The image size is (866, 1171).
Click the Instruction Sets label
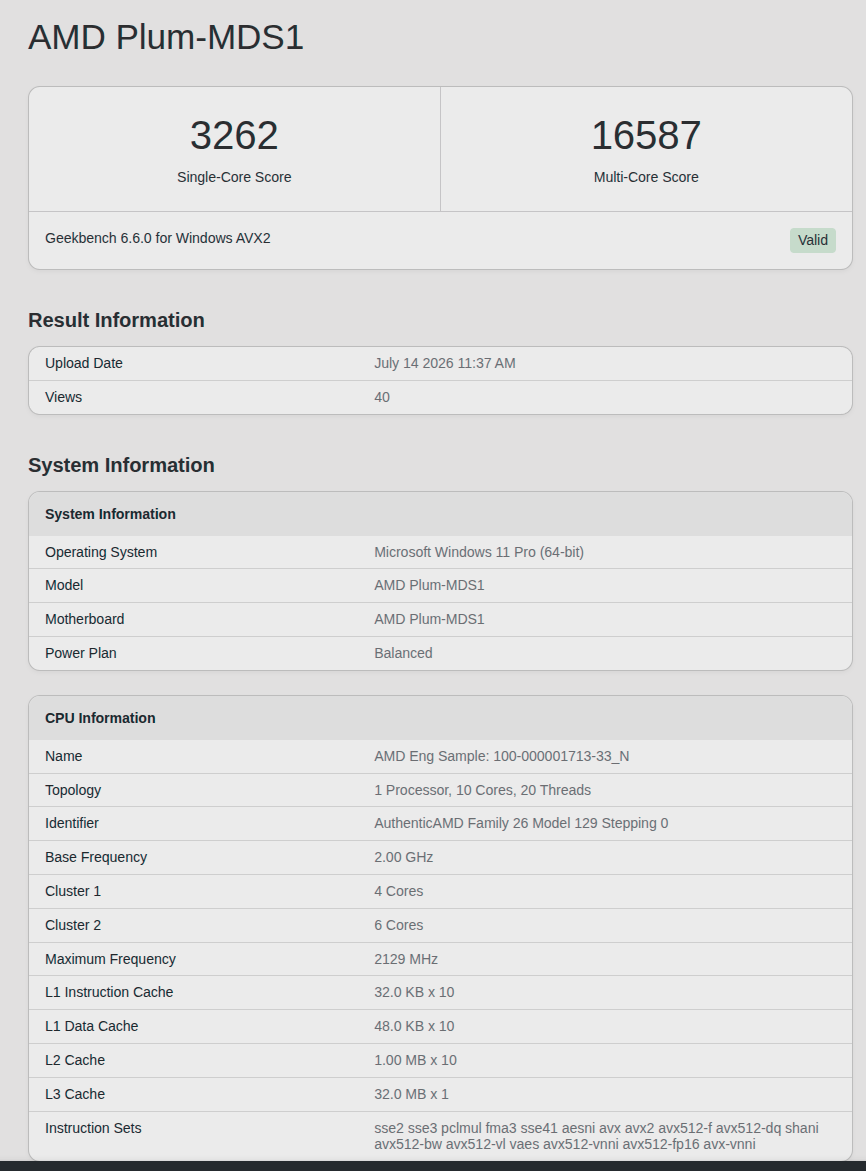click(93, 1128)
